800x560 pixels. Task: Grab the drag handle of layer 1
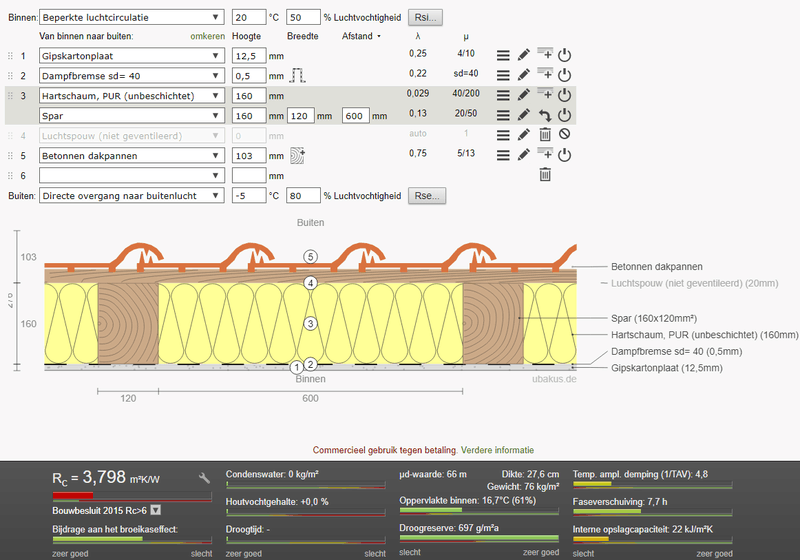[10, 56]
